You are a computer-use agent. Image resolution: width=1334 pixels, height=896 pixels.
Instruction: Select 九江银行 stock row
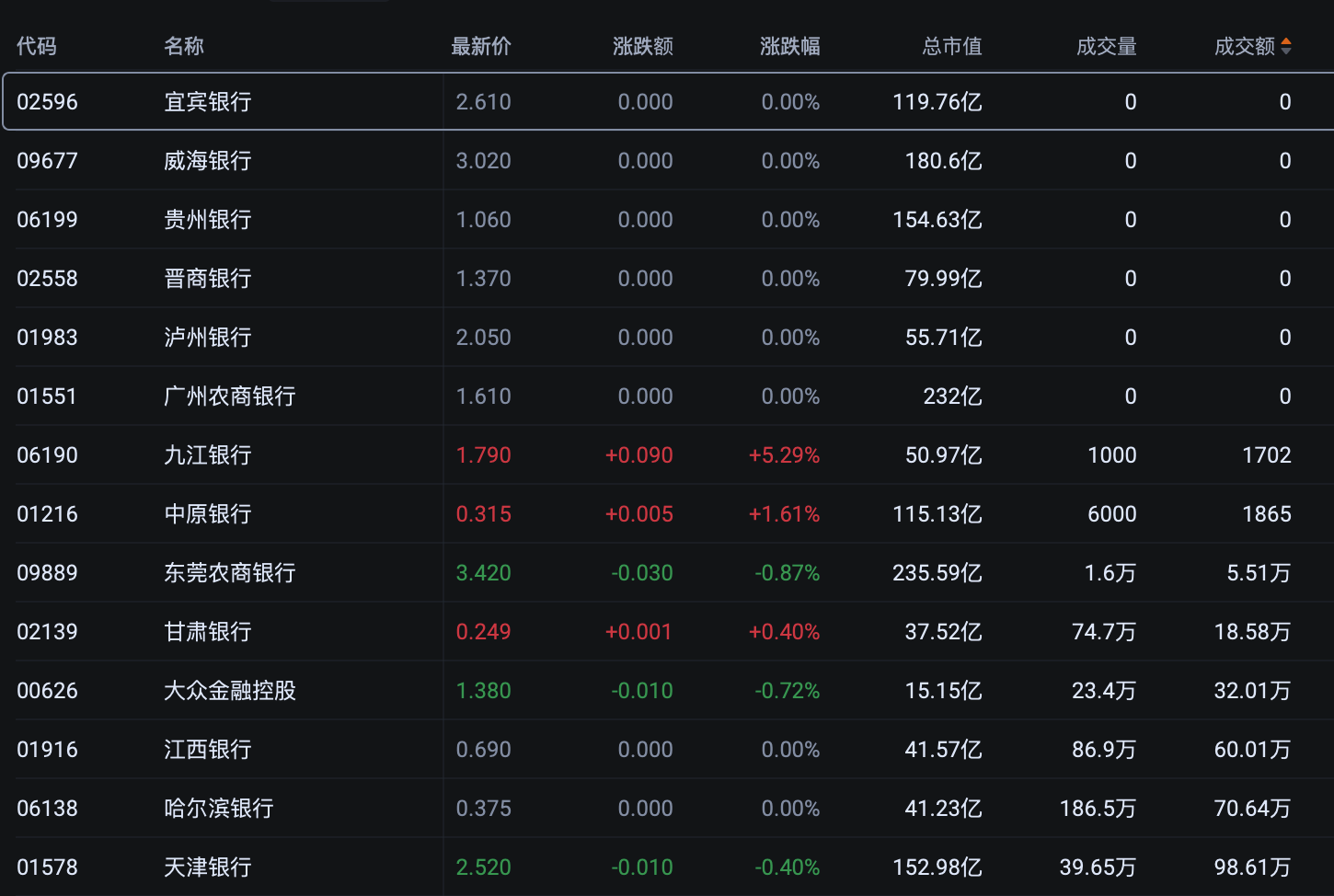click(x=208, y=455)
